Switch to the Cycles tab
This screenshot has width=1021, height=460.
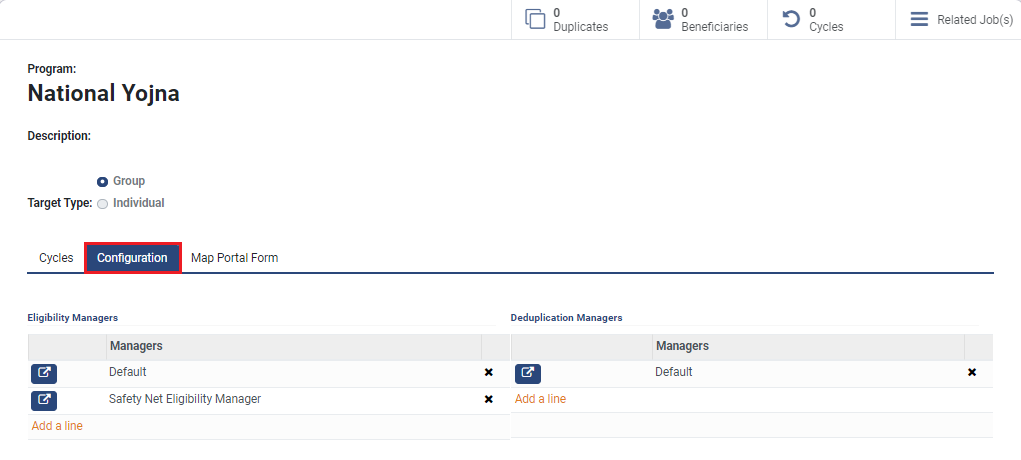coord(56,258)
